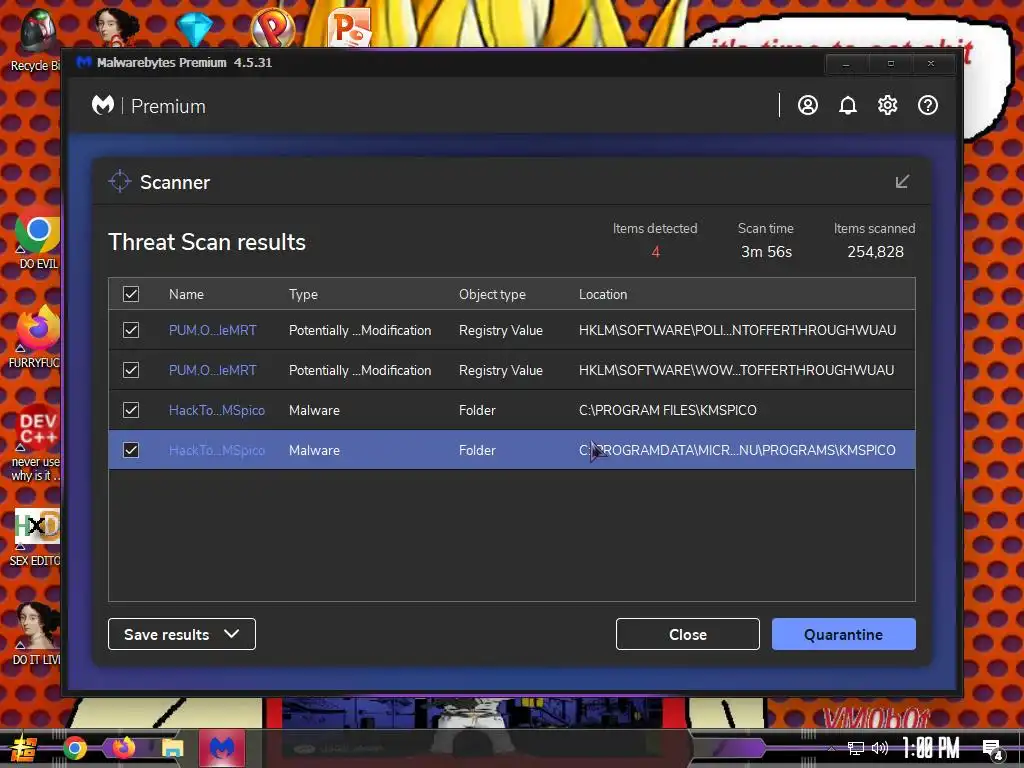Select location HKLM\SOFTWARE\POLI...NTOFFERTHROUGHWUAU
The width and height of the screenshot is (1024, 768).
point(737,330)
